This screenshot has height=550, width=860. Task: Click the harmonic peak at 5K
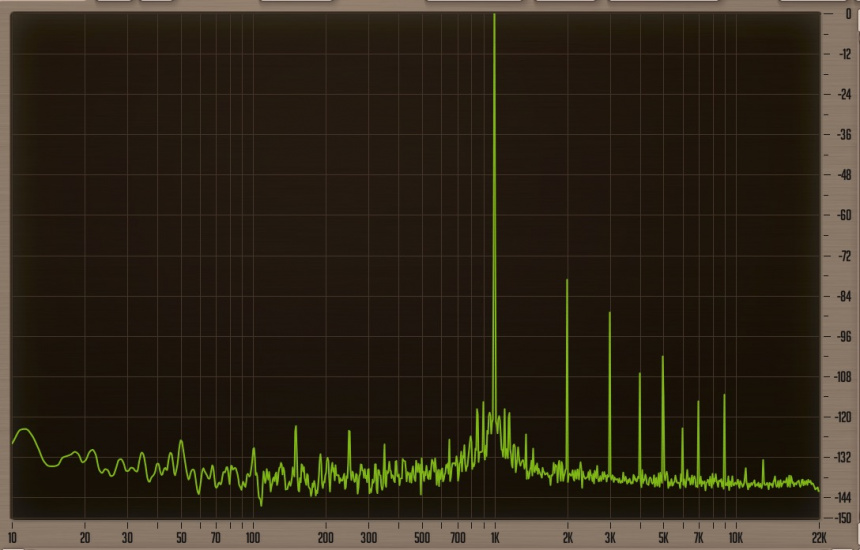[x=663, y=417]
